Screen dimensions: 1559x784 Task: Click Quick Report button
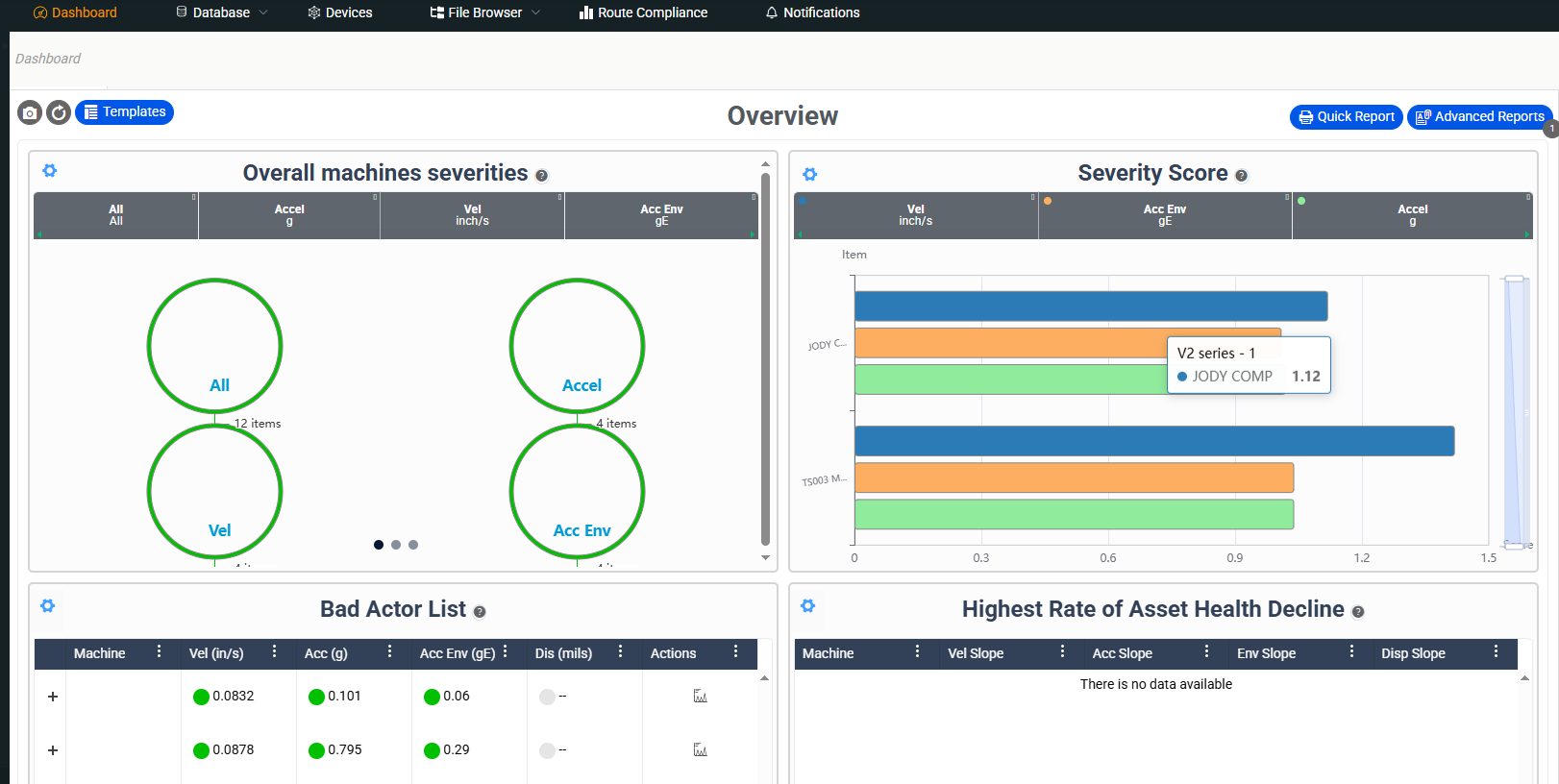1346,117
